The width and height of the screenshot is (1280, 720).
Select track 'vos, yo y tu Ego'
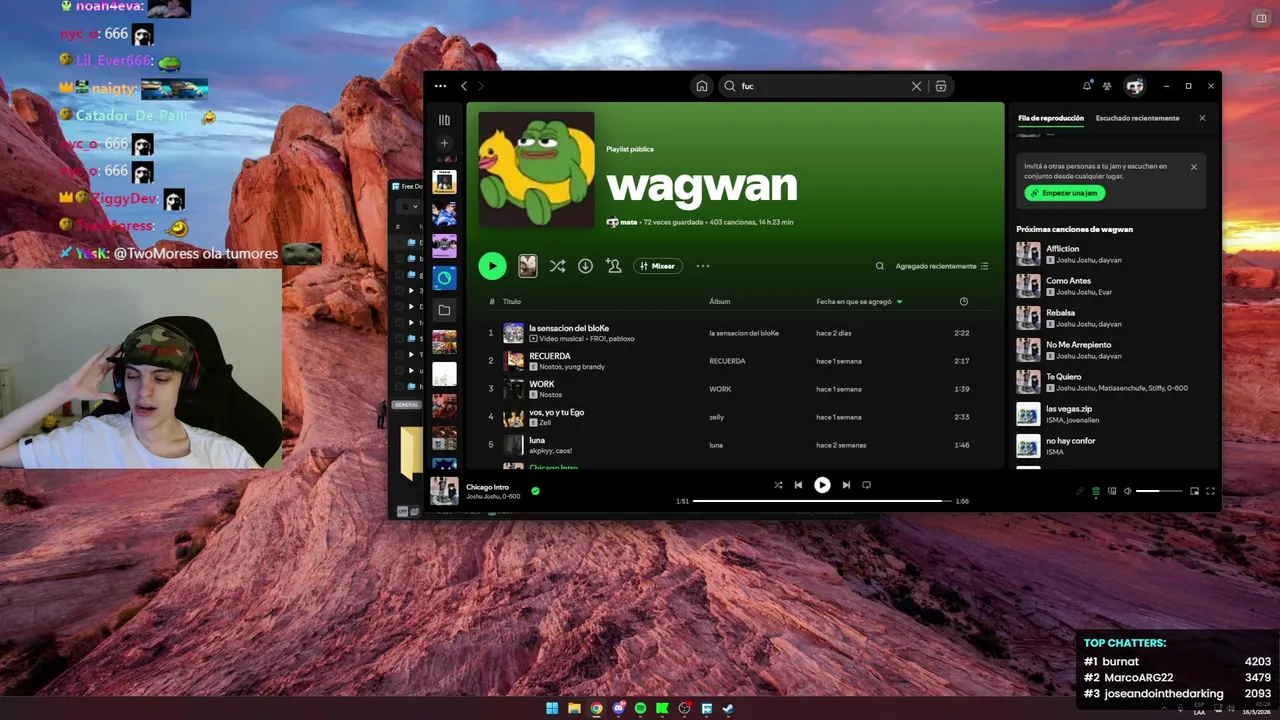point(735,417)
